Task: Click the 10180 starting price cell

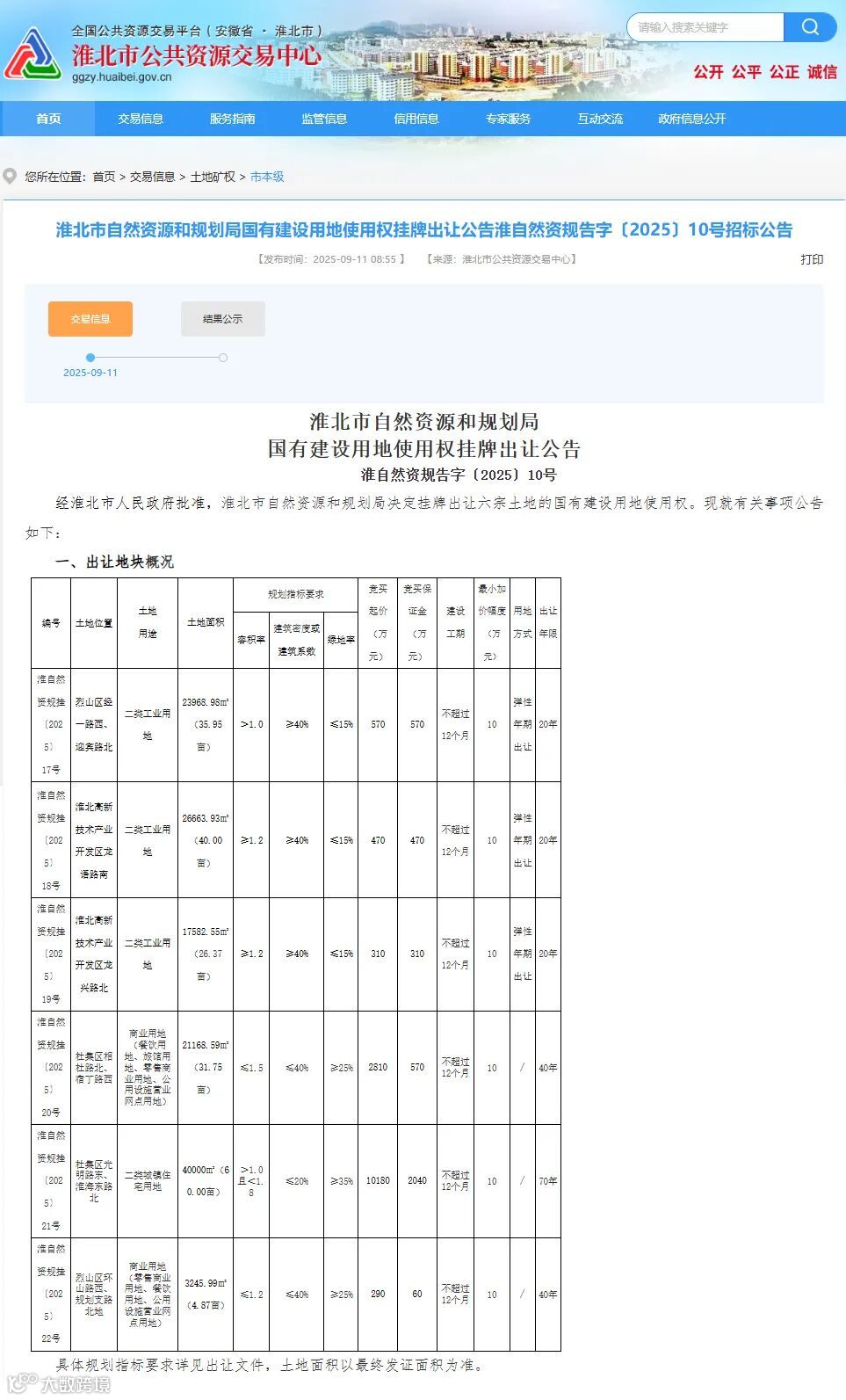Action: coord(378,1181)
